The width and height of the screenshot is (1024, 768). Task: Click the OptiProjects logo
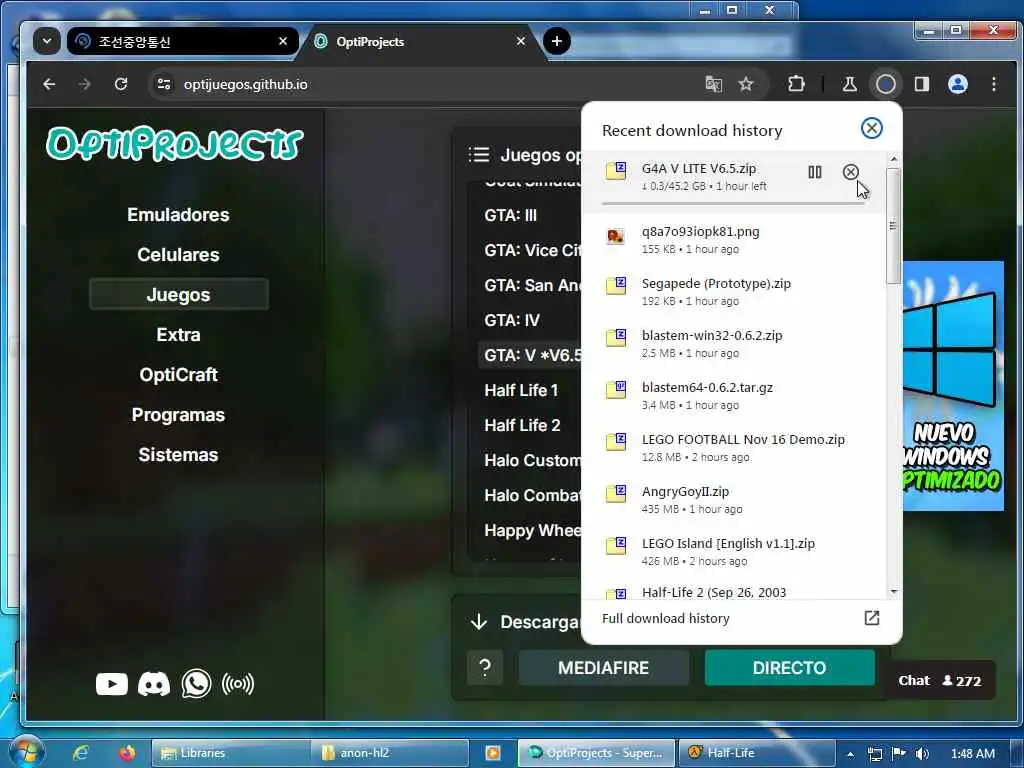pyautogui.click(x=174, y=143)
